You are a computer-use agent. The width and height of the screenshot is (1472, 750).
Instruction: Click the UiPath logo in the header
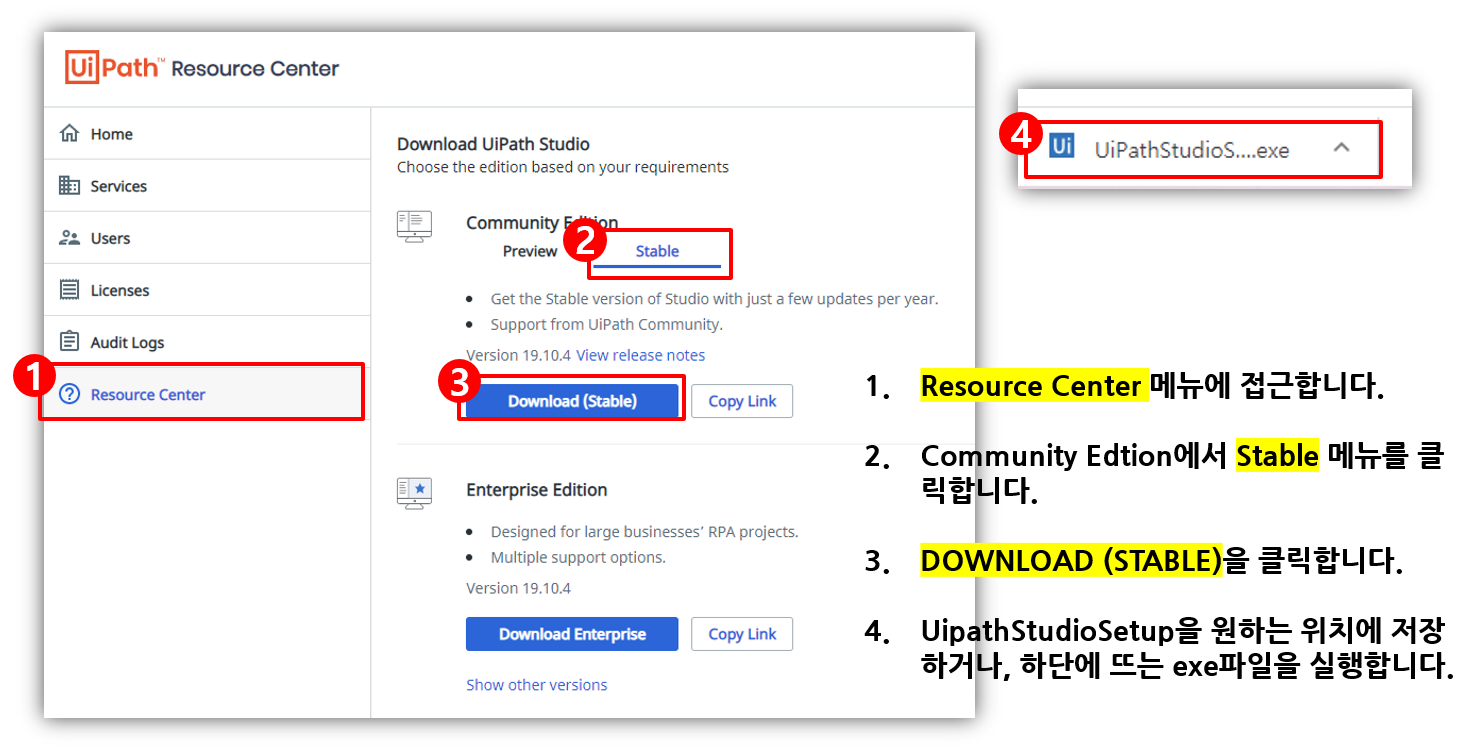(x=115, y=68)
